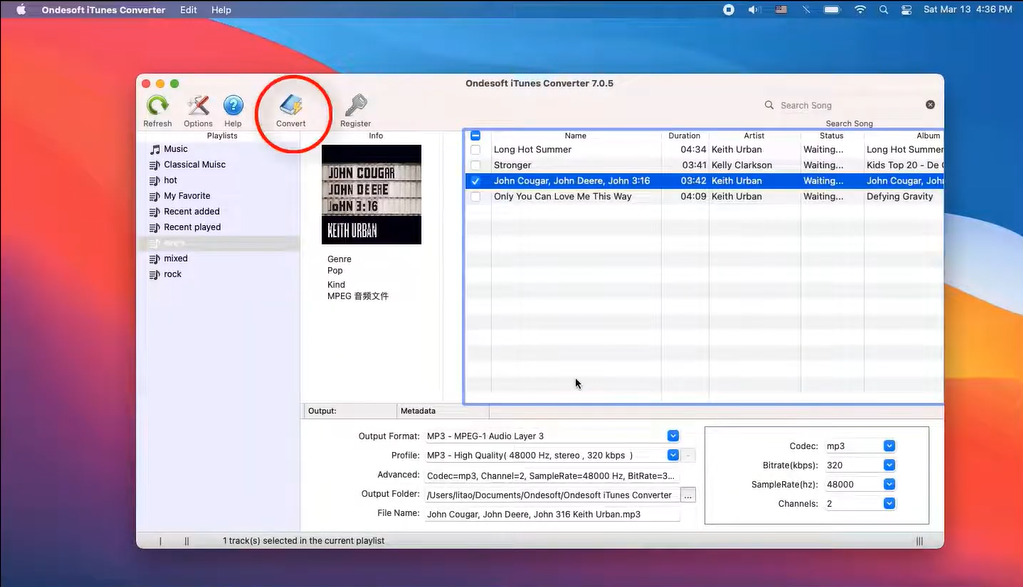Open Control Center in the menu bar
The height and width of the screenshot is (587, 1023).
point(906,10)
